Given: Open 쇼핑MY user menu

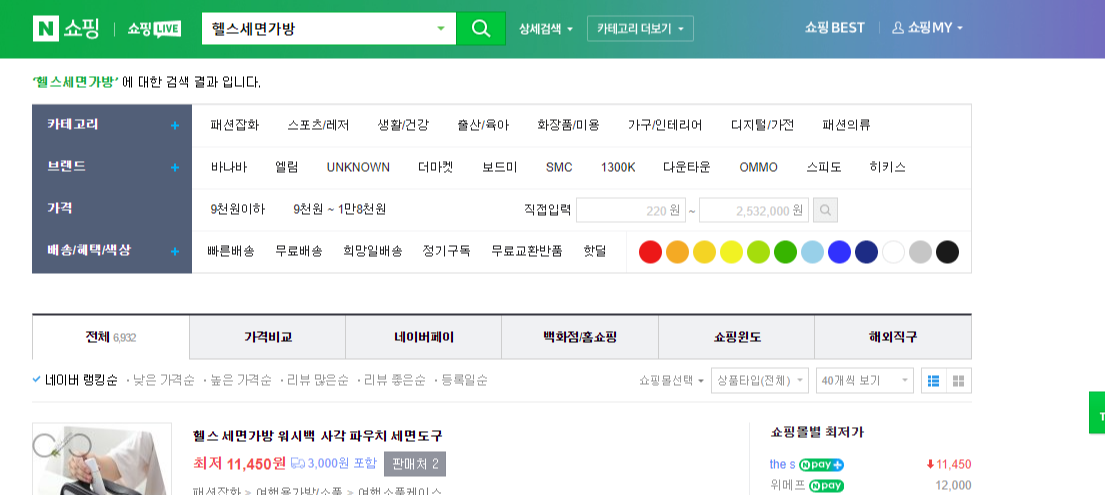Looking at the screenshot, I should pos(927,28).
